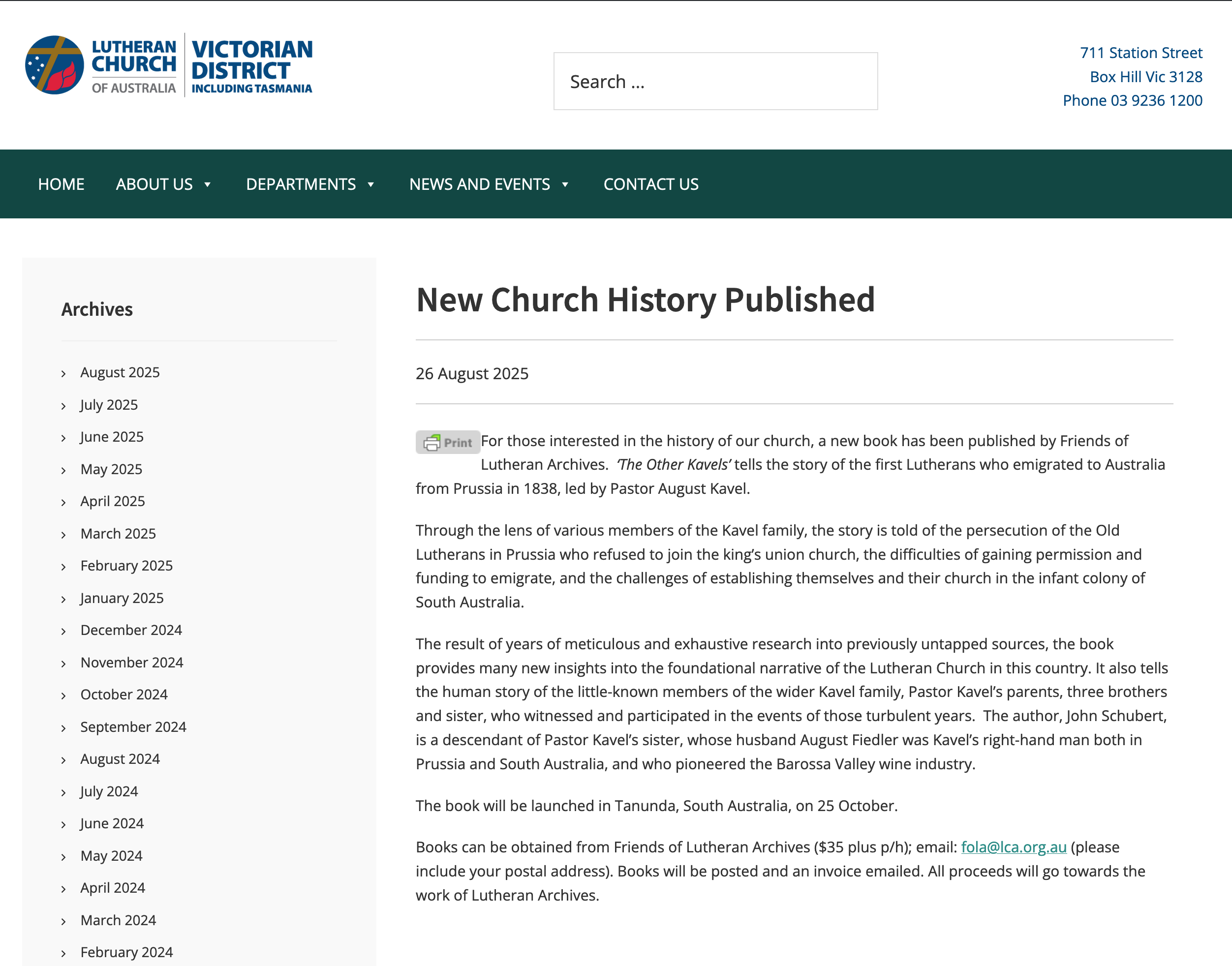This screenshot has width=1232, height=966.
Task: Expand the Departments dropdown arrow
Action: tap(371, 184)
